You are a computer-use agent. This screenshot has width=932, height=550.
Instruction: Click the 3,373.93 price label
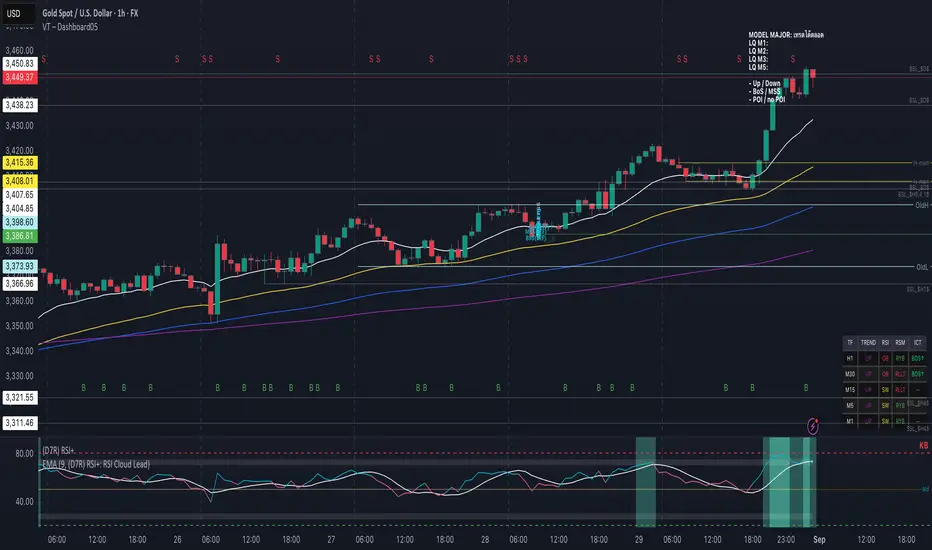[x=20, y=266]
